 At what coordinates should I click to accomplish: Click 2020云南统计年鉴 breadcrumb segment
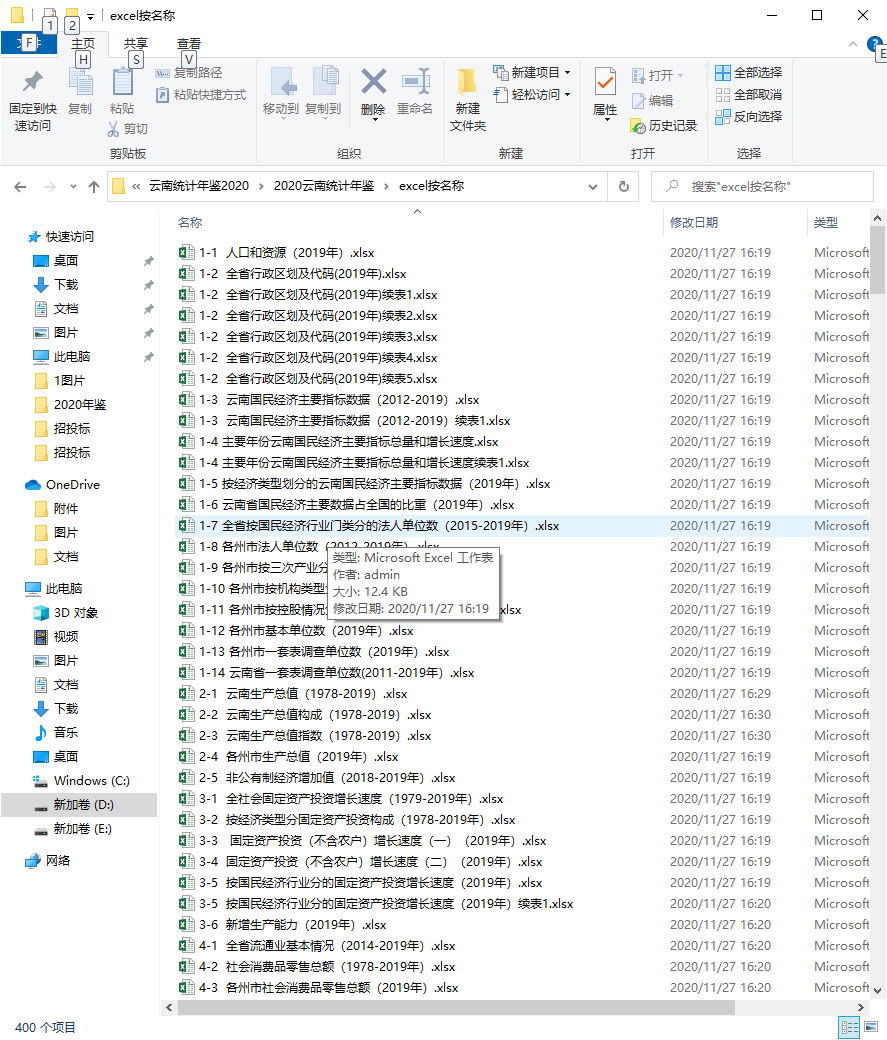pyautogui.click(x=324, y=186)
